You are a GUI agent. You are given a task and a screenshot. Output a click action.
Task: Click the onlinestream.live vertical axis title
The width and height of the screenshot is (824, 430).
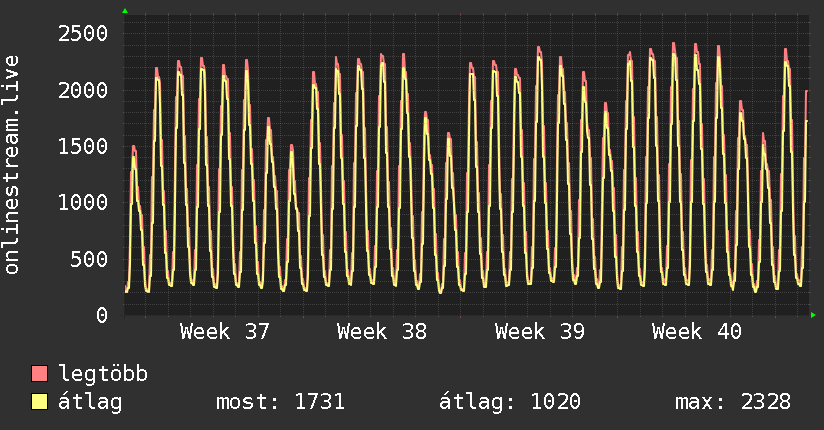point(12,165)
